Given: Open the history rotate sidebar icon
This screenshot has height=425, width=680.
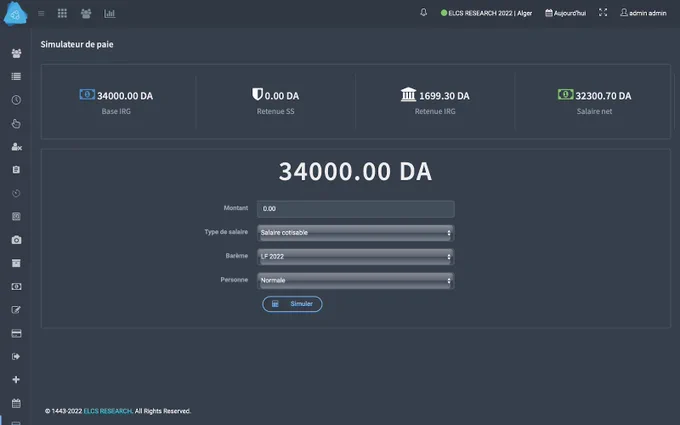Looking at the screenshot, I should (x=16, y=193).
